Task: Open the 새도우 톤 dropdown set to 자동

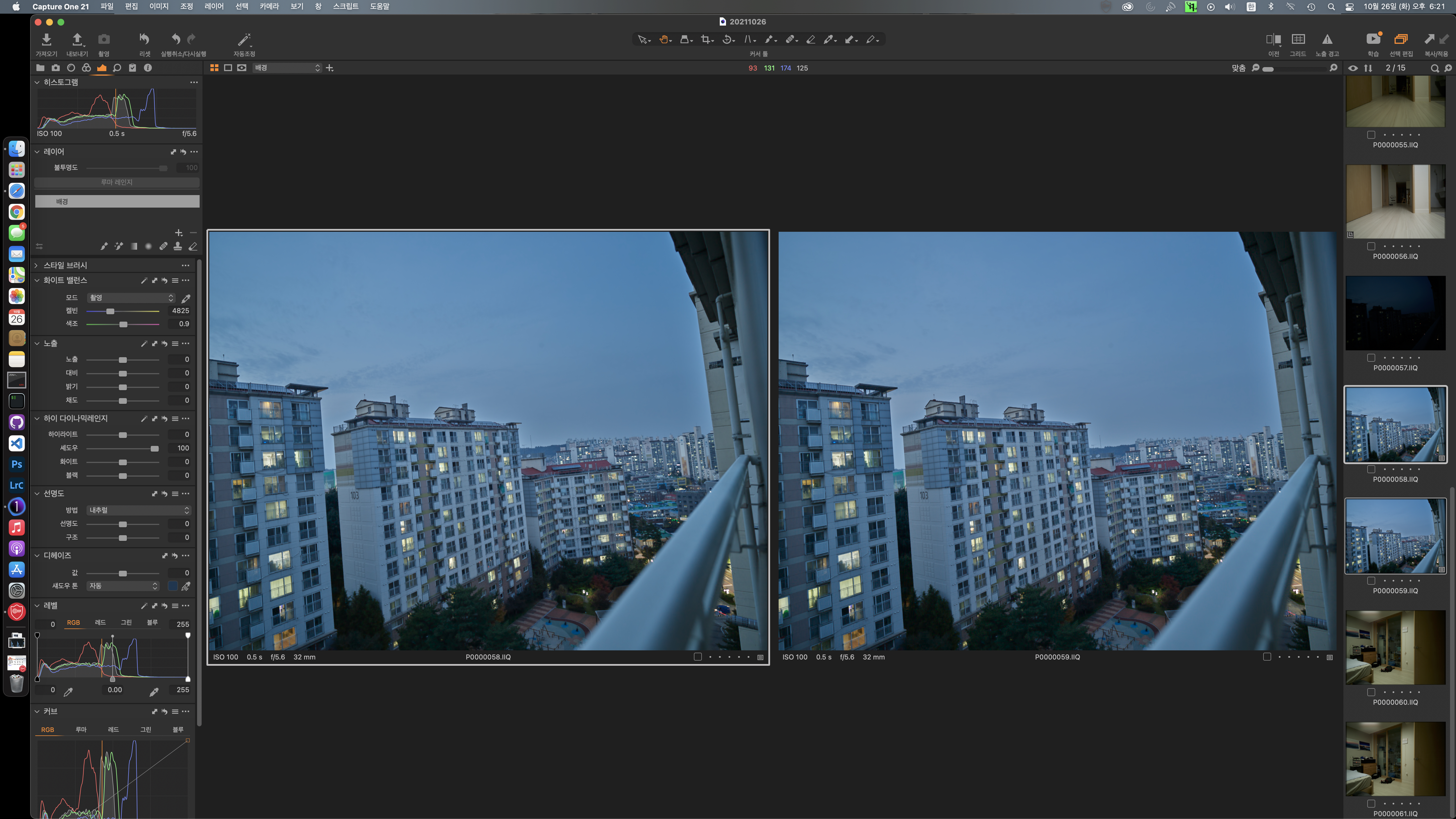Action: pos(123,586)
